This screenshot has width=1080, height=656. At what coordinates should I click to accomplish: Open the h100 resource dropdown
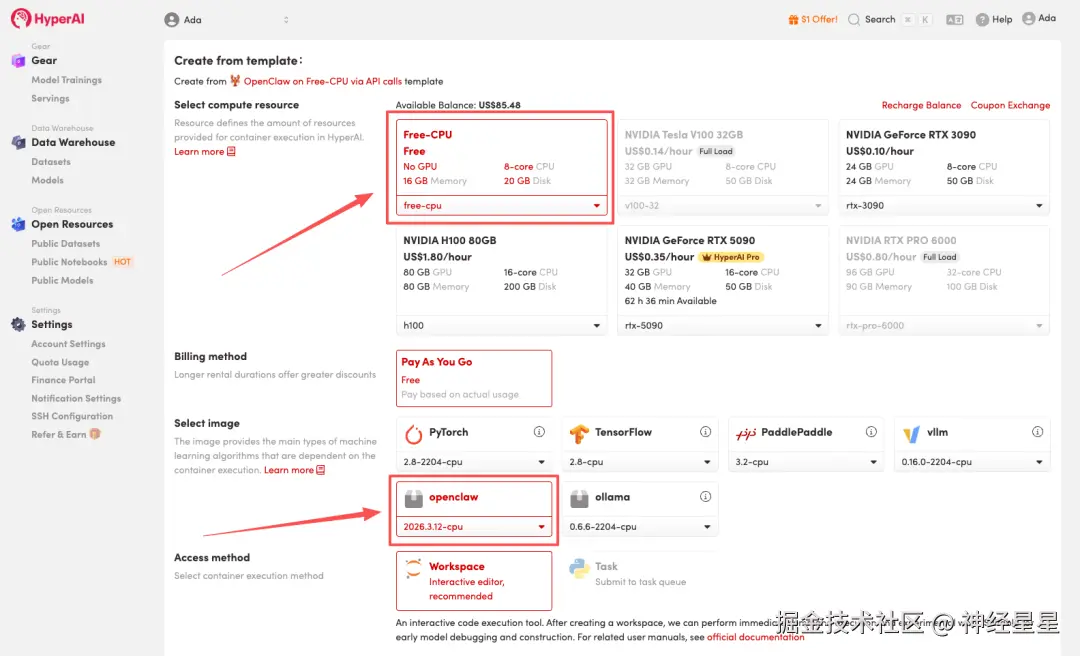[x=501, y=325]
